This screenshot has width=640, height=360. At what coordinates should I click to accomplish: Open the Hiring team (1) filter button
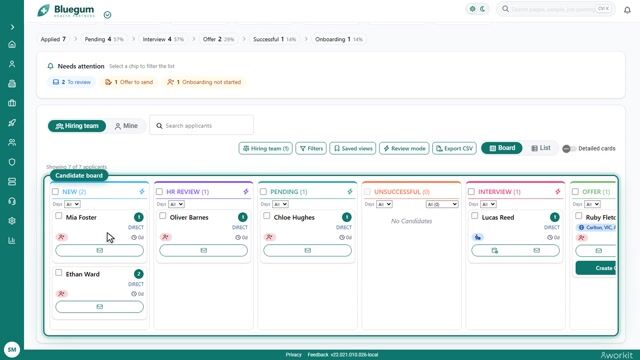(266, 149)
